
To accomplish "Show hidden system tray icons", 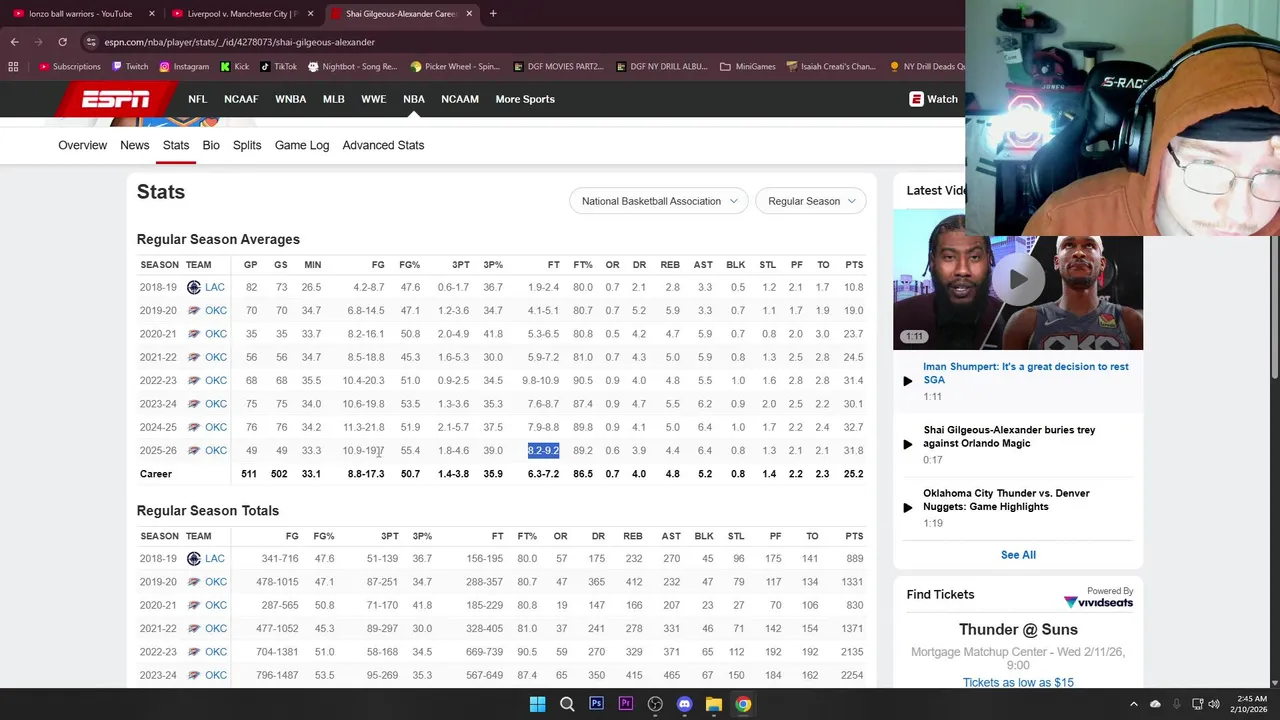I will point(1134,704).
